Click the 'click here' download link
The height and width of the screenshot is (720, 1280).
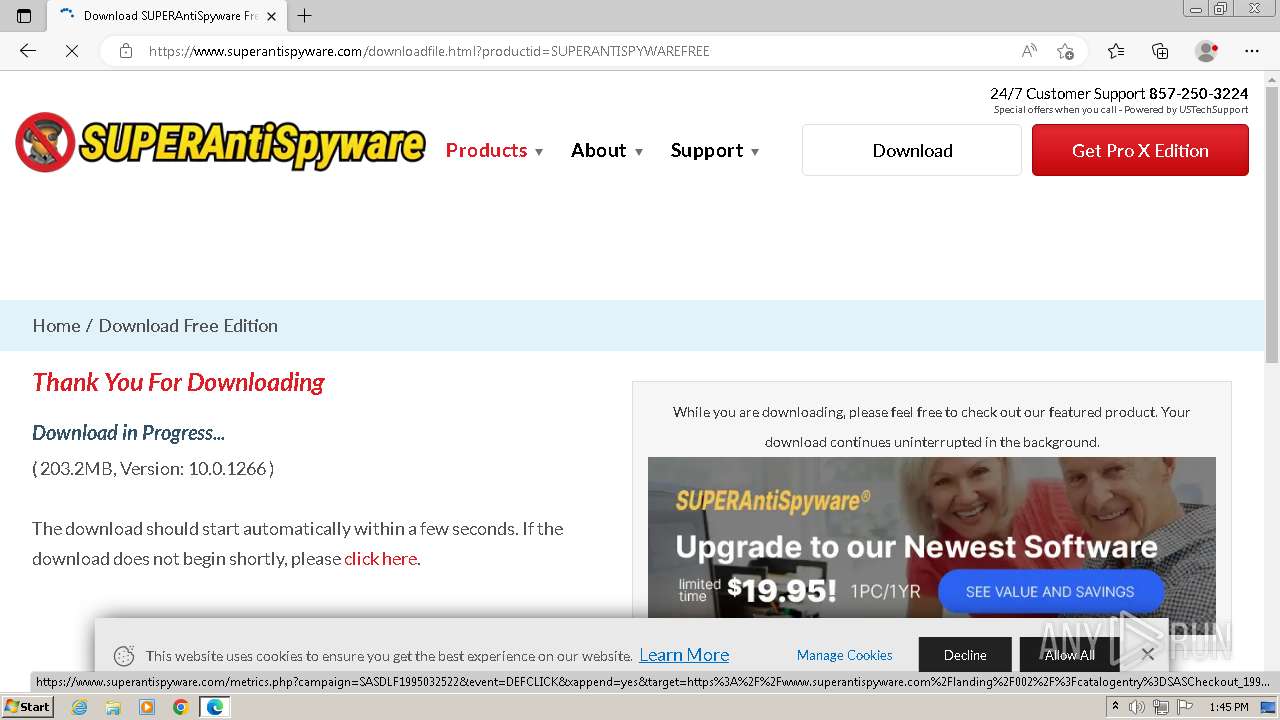[380, 558]
